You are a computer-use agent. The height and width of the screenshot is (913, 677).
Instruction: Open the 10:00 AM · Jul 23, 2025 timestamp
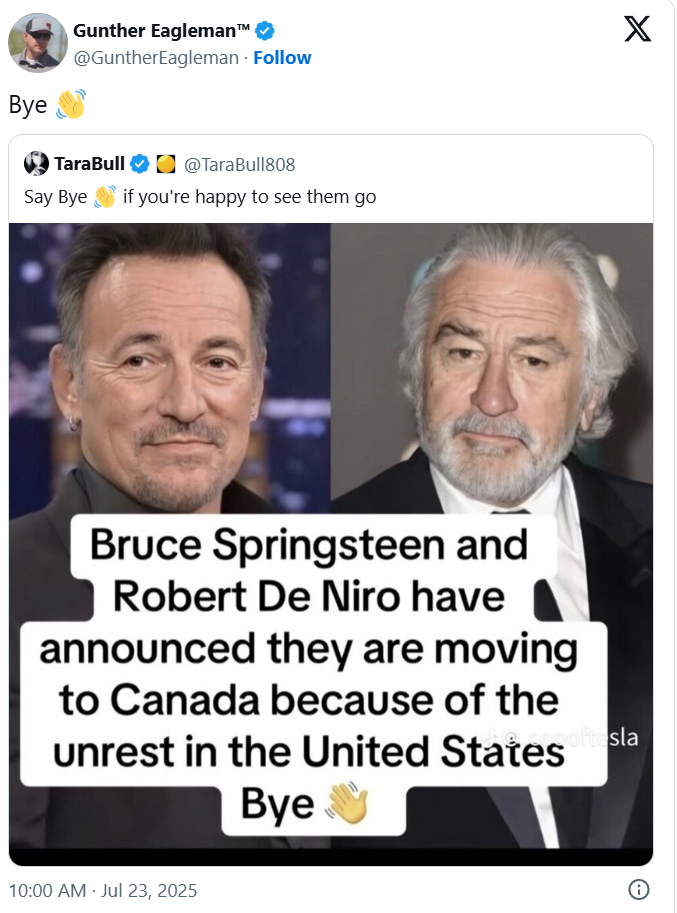pos(103,889)
